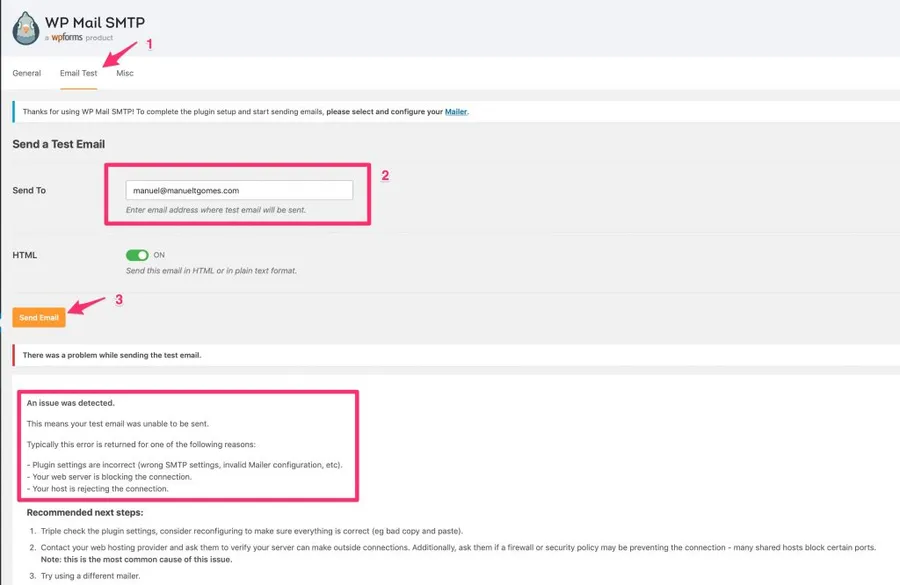The image size is (900, 585).
Task: Focus the Send To email address field
Action: pos(239,190)
